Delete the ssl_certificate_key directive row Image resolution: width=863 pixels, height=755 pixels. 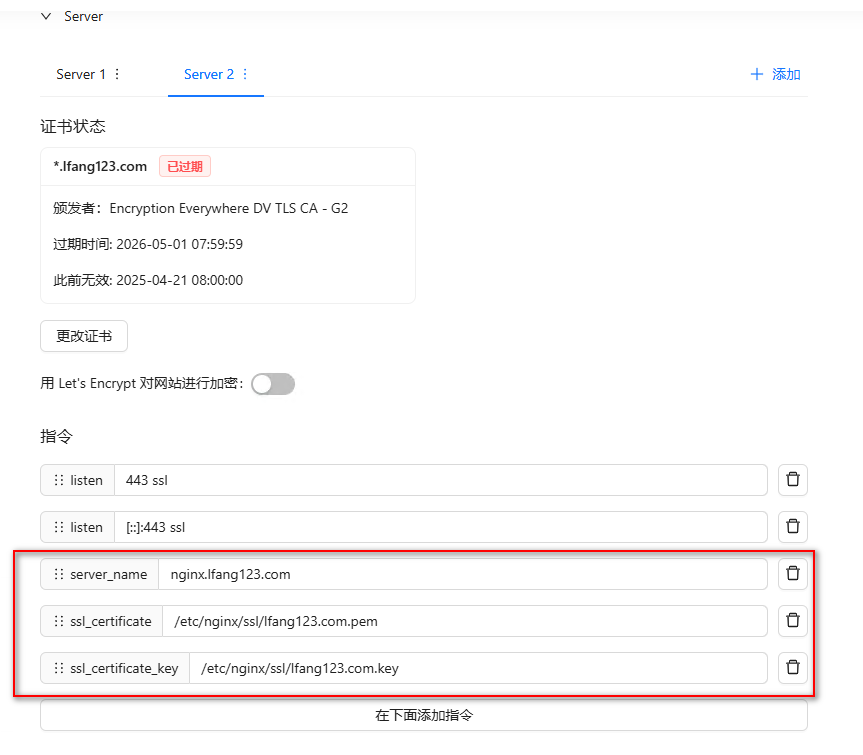(792, 667)
